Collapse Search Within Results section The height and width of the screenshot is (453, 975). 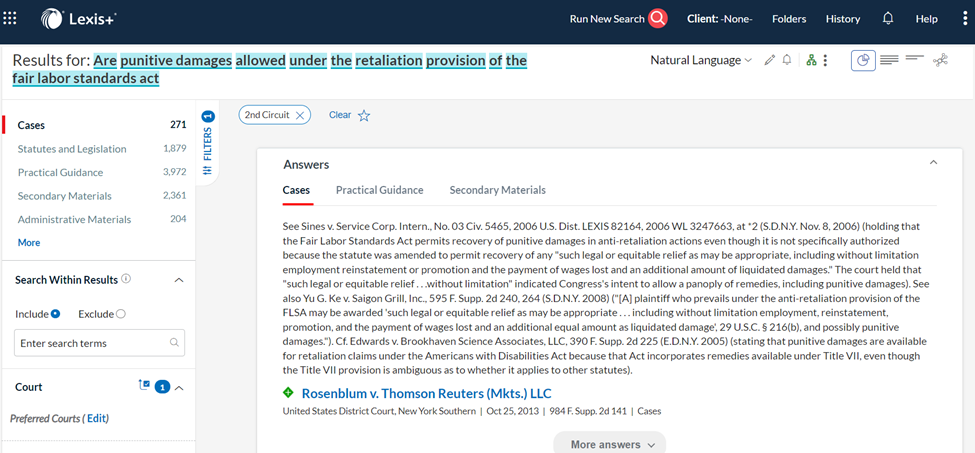(178, 280)
